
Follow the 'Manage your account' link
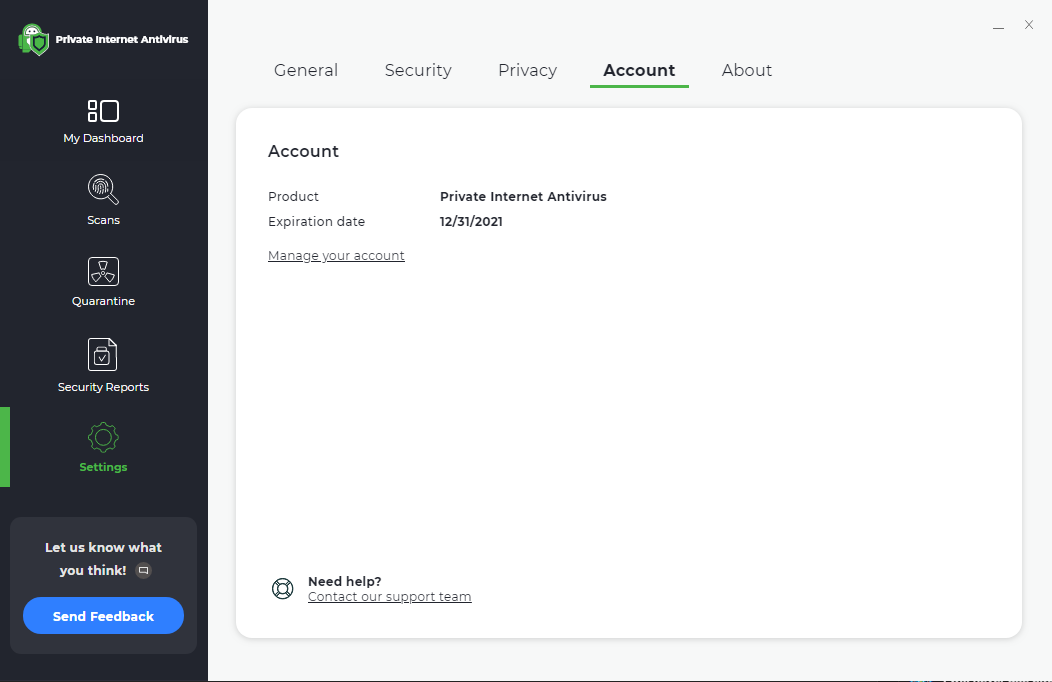[x=336, y=256]
